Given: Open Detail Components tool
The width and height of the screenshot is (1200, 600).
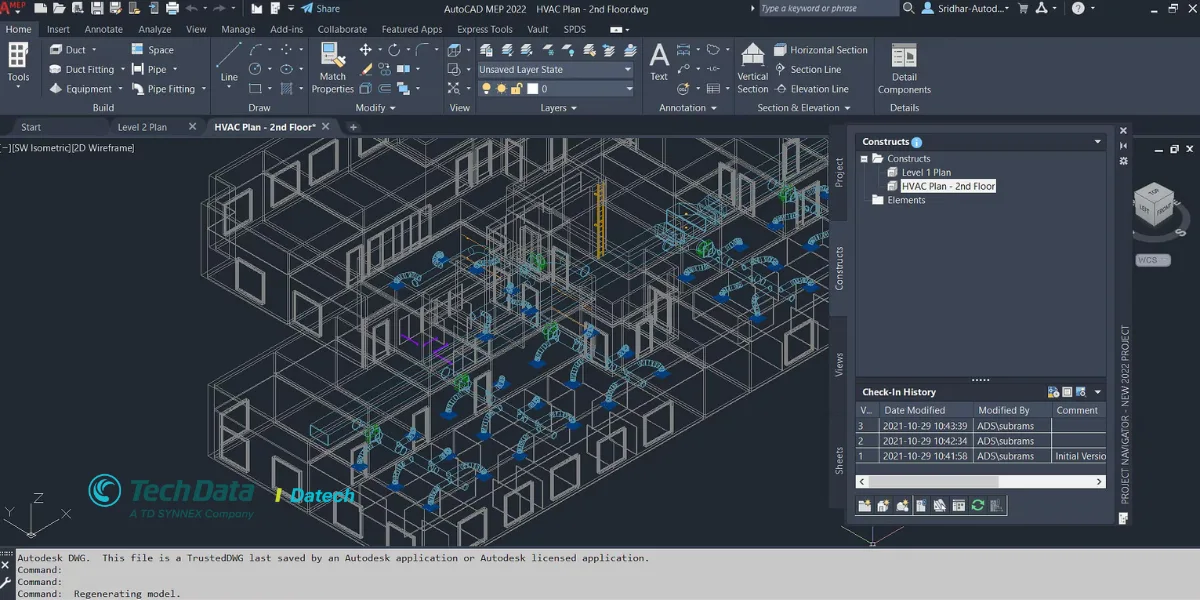Looking at the screenshot, I should click(904, 69).
